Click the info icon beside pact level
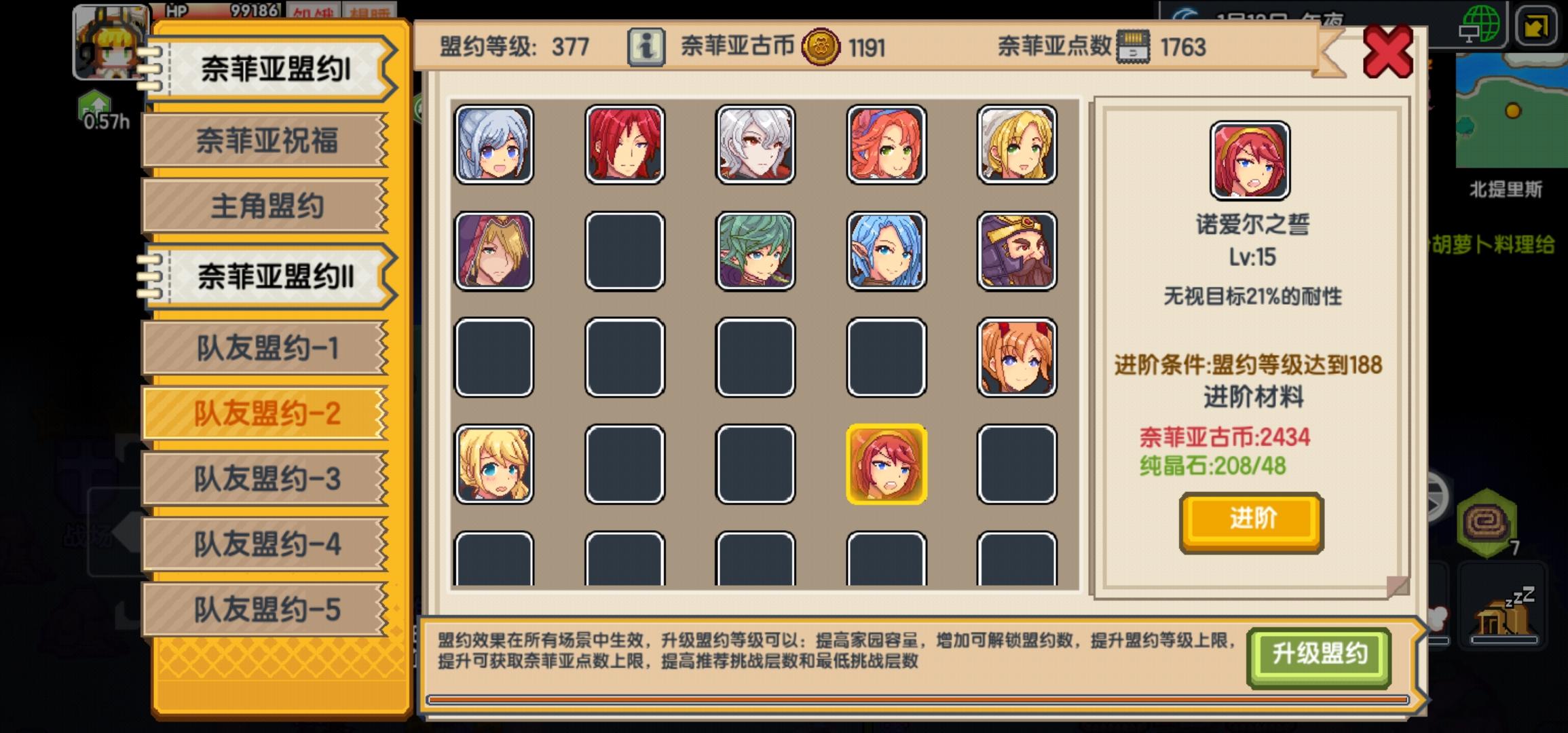The height and width of the screenshot is (733, 1568). (x=646, y=47)
